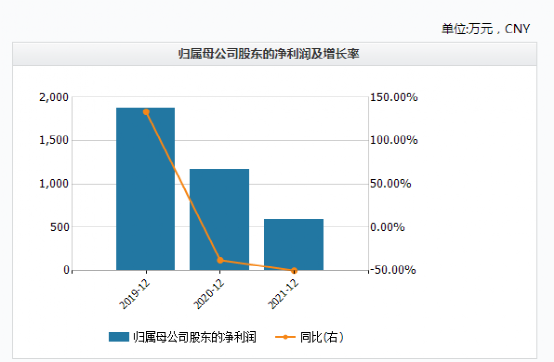Click the 归属母公司股东的净利润 legend label
Screen dimensions: 554x362
coord(195,337)
